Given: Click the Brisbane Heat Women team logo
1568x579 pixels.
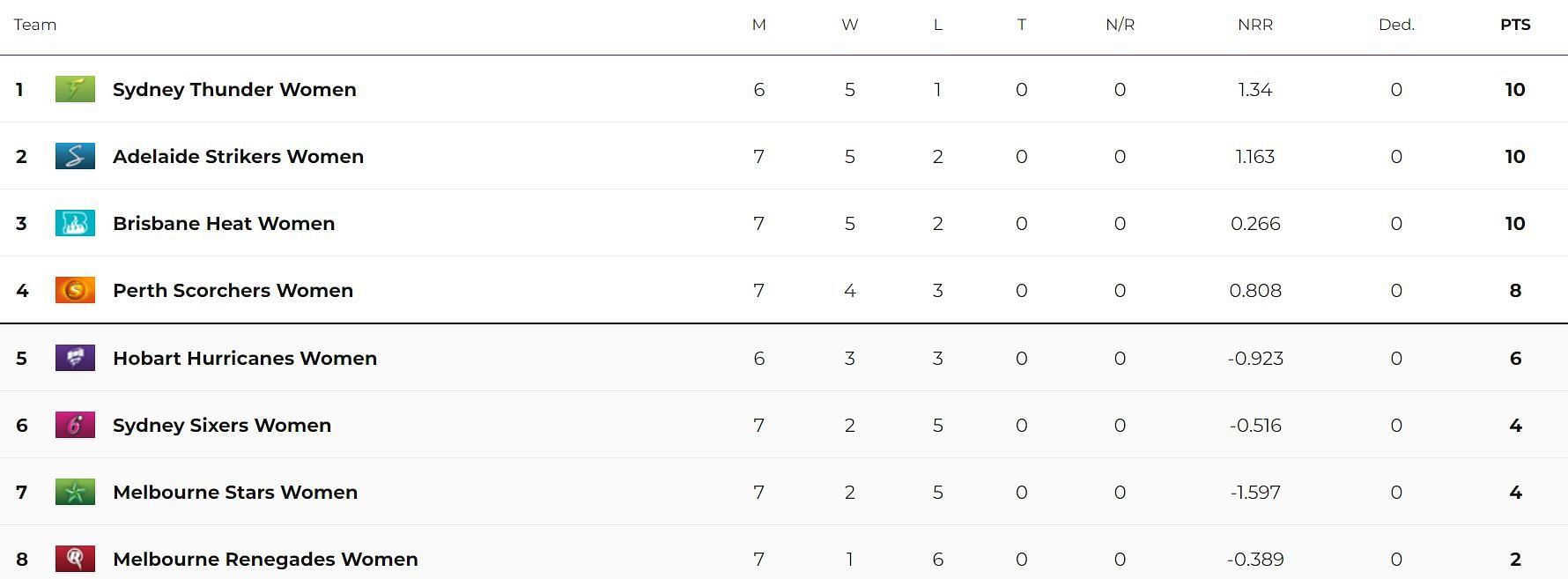Looking at the screenshot, I should (75, 223).
